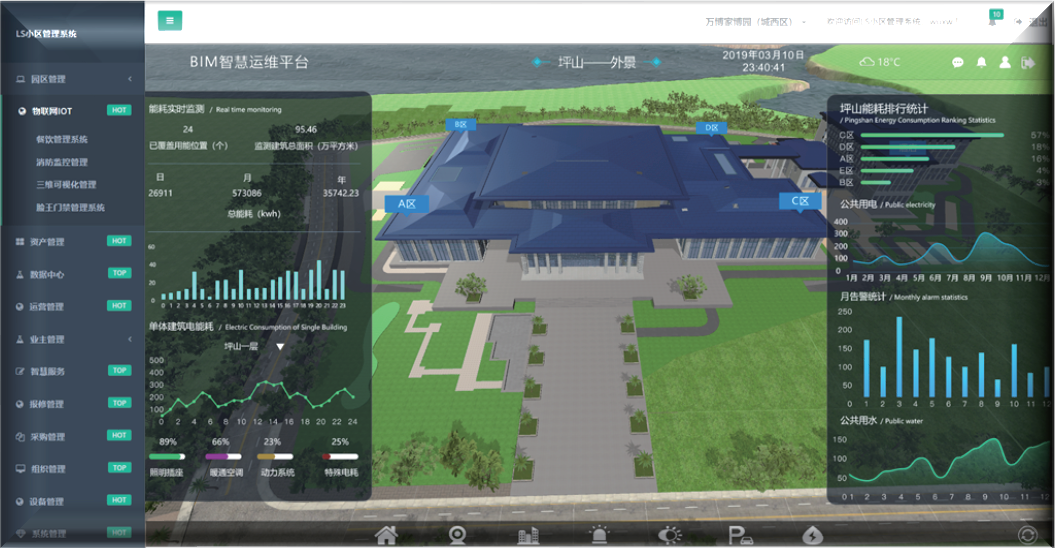This screenshot has height=548, width=1055.
Task: Select 三维可视化管理 submenu item
Action: (x=66, y=185)
